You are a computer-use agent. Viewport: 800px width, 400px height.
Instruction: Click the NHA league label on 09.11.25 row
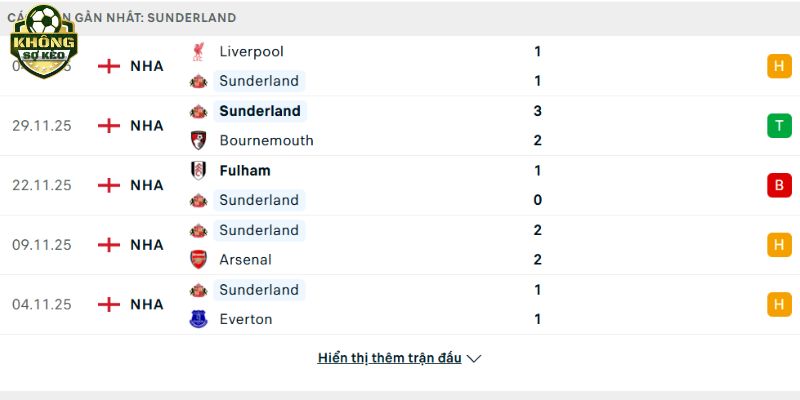[147, 245]
